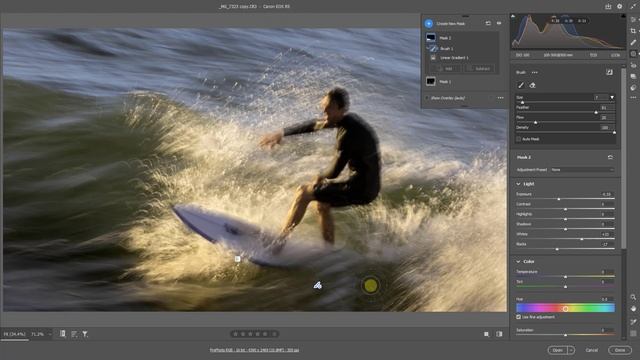Collapse the Light section
The width and height of the screenshot is (640, 360).
tap(518, 184)
